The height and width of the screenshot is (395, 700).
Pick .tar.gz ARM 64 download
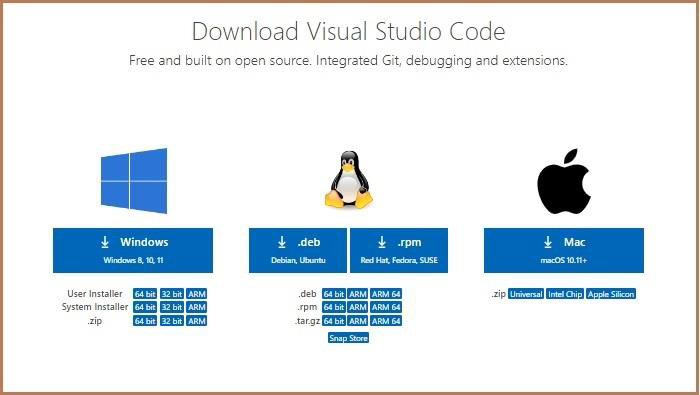point(386,321)
